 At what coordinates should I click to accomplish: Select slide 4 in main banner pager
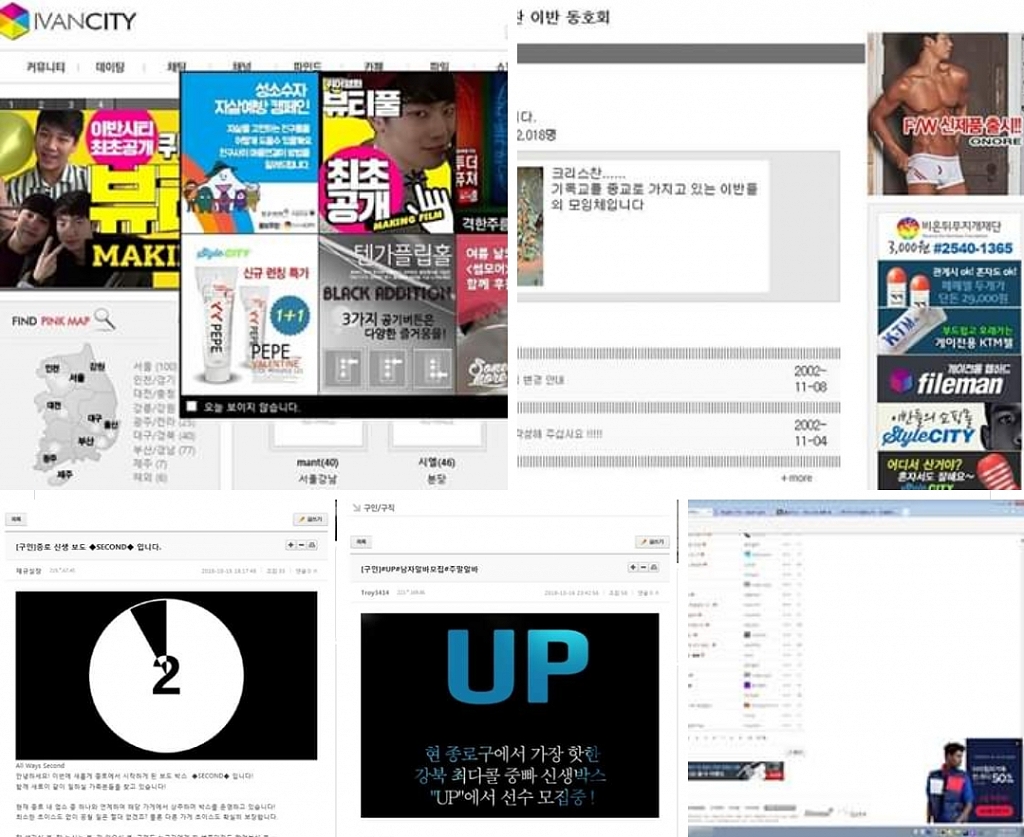point(100,104)
